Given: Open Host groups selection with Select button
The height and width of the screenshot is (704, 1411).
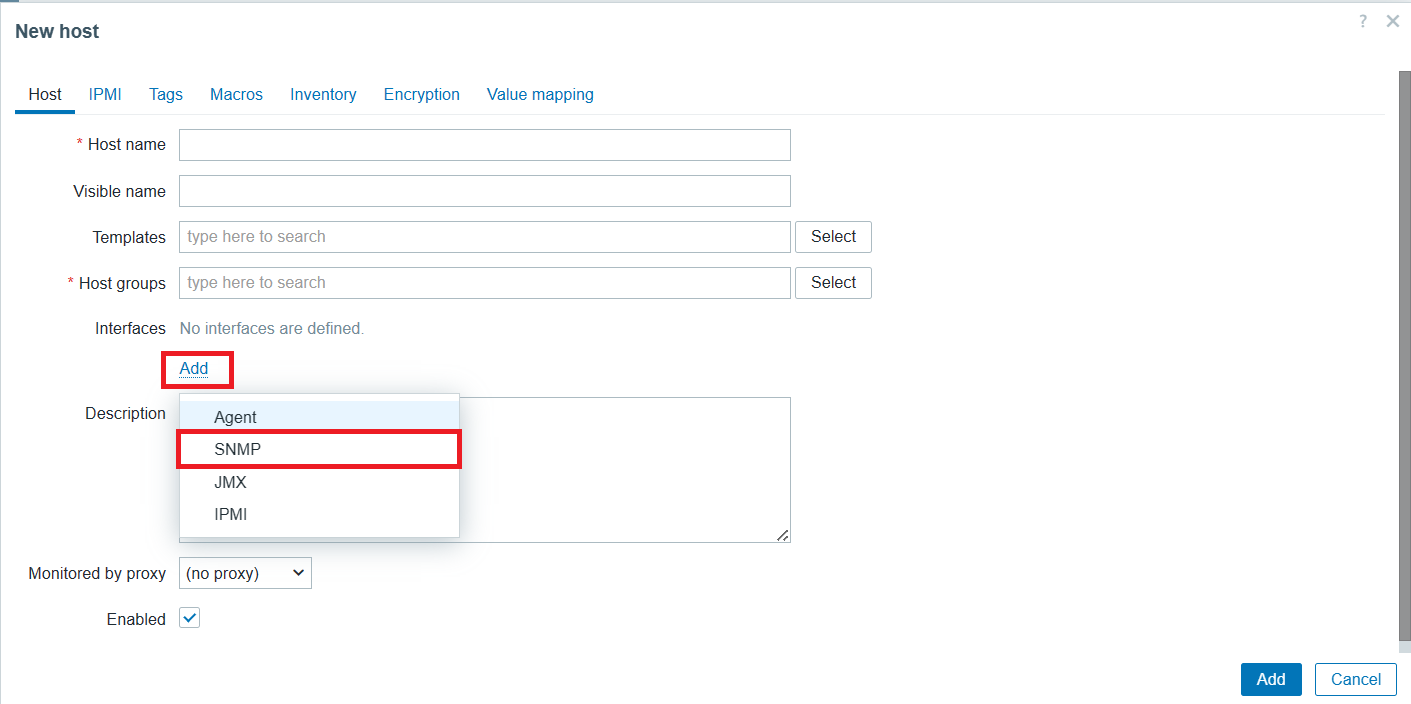Looking at the screenshot, I should (833, 282).
